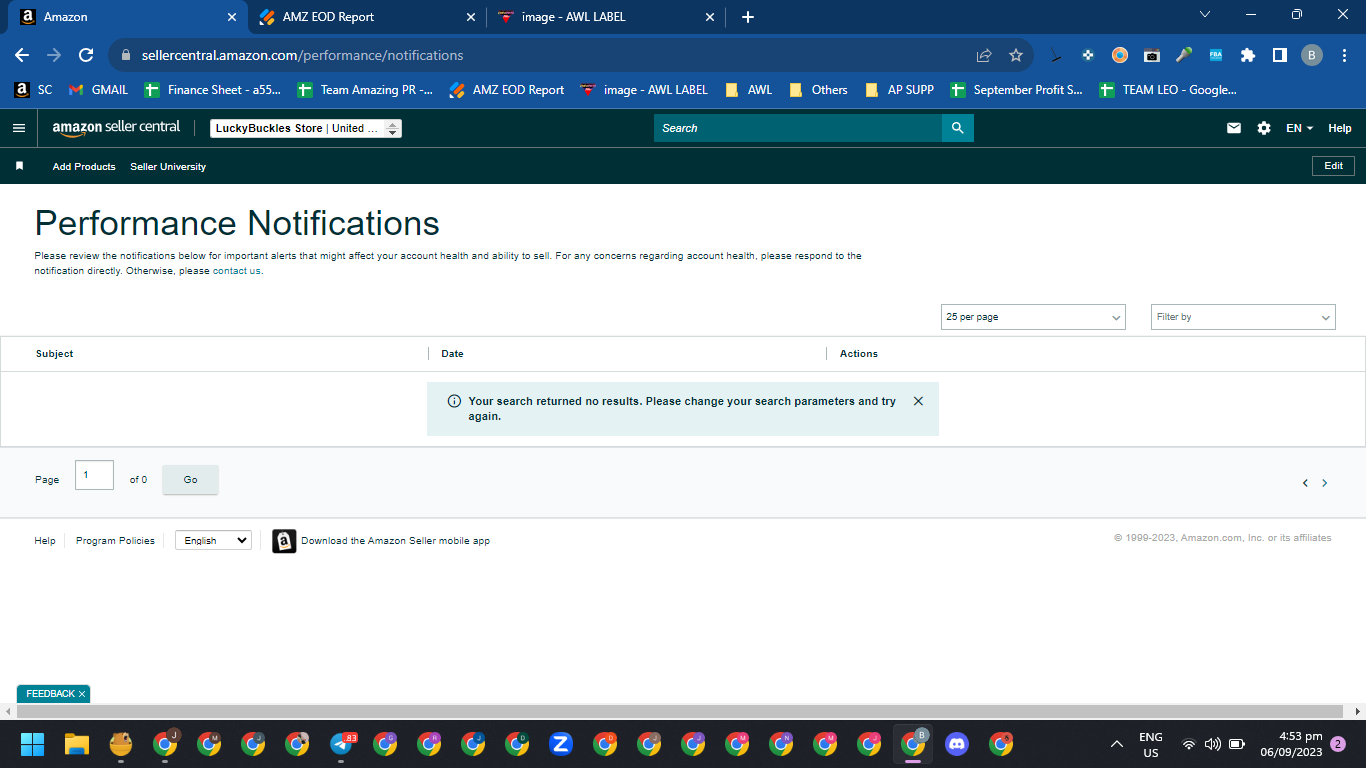Open the Filter by dropdown
The image size is (1366, 768).
pos(1243,317)
